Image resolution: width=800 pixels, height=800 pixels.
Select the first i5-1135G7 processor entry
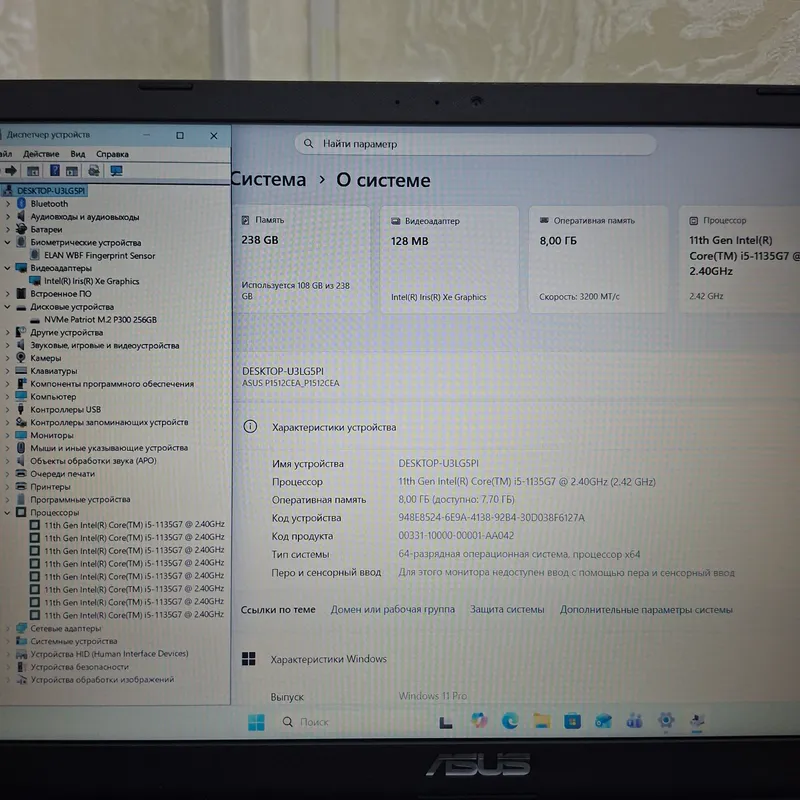[x=134, y=524]
